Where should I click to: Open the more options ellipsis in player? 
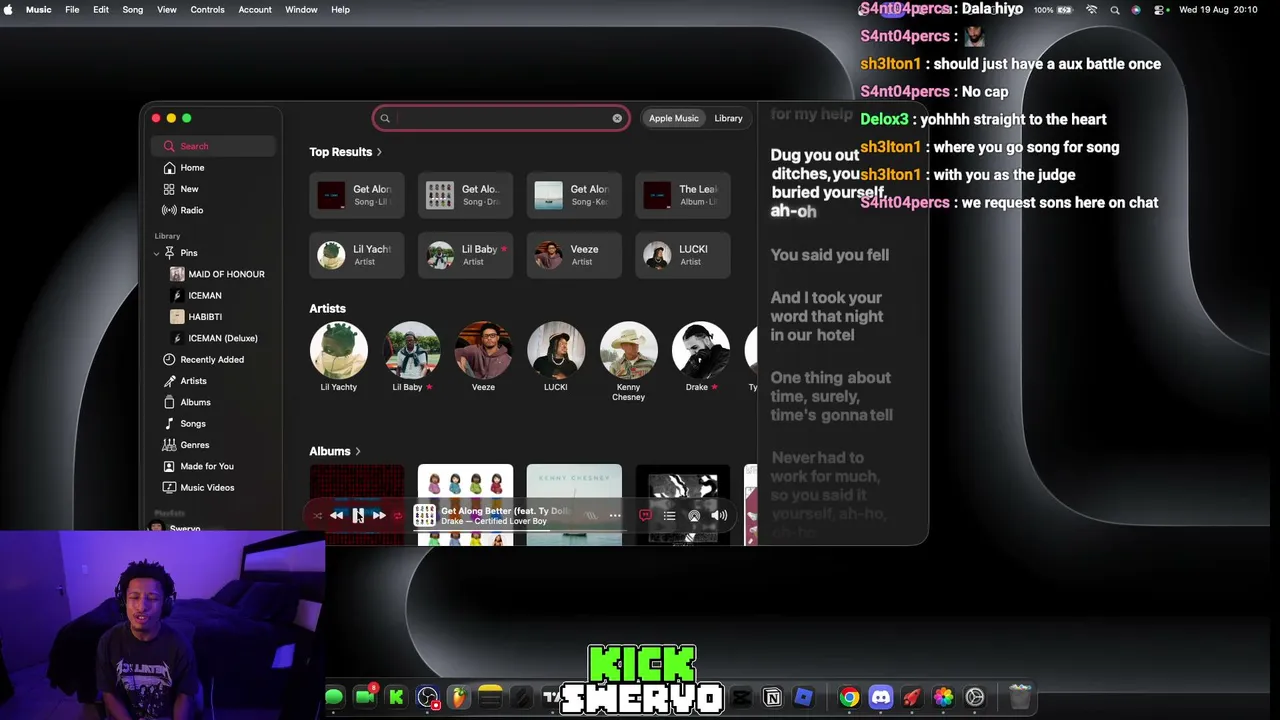(615, 516)
